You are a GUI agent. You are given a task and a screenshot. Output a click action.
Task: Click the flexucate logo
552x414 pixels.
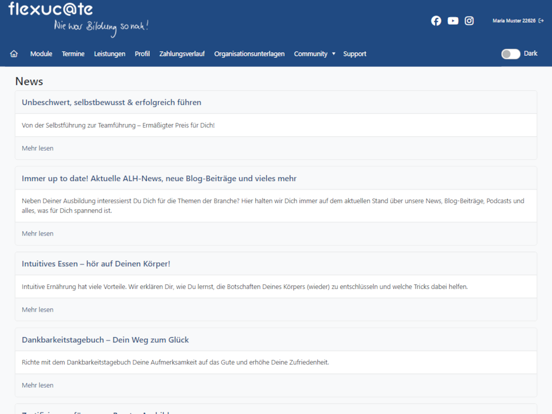(x=51, y=9)
